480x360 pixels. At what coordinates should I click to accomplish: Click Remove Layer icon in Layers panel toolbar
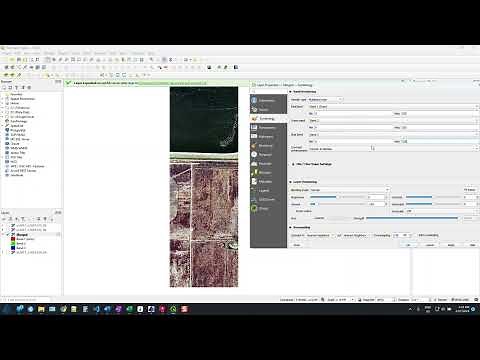51,219
